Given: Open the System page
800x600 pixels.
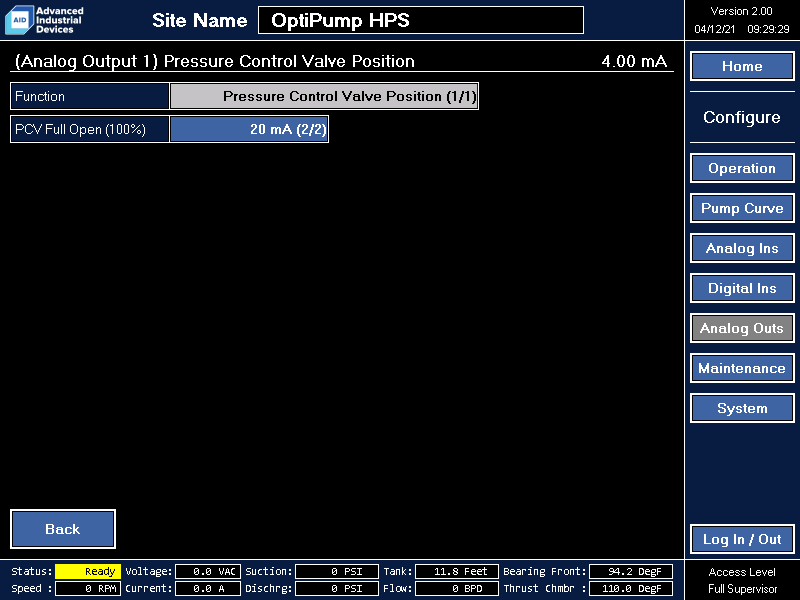Looking at the screenshot, I should pyautogui.click(x=742, y=408).
